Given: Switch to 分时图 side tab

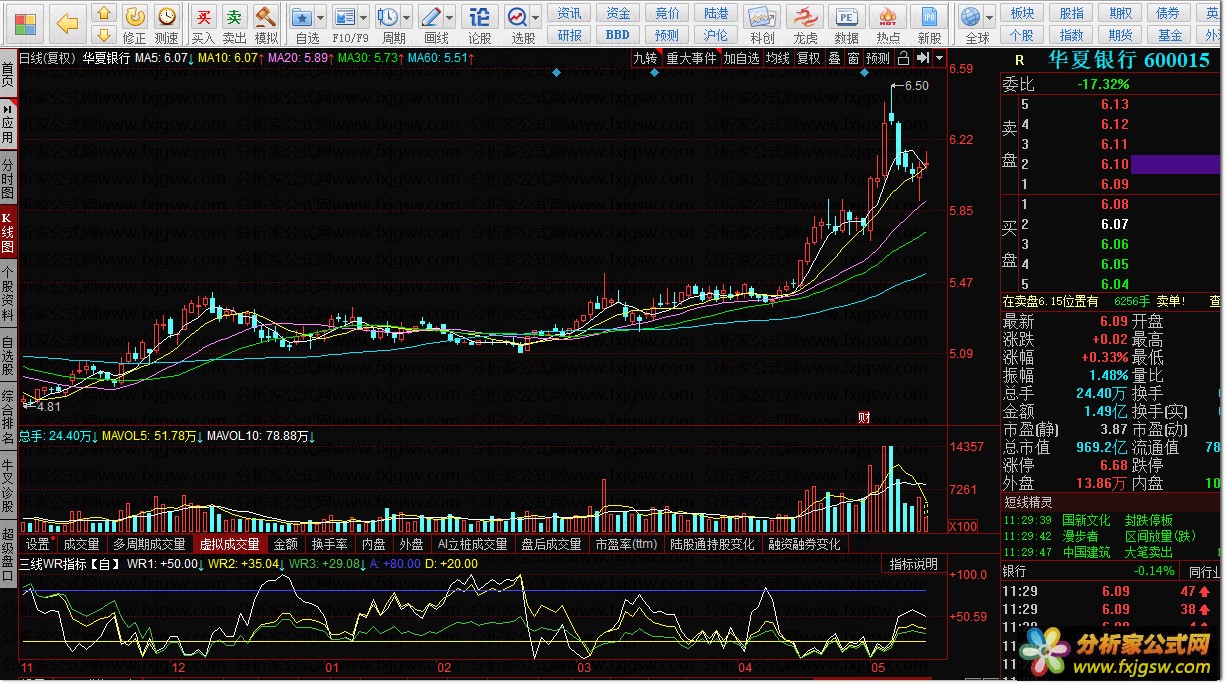Looking at the screenshot, I should click(8, 178).
